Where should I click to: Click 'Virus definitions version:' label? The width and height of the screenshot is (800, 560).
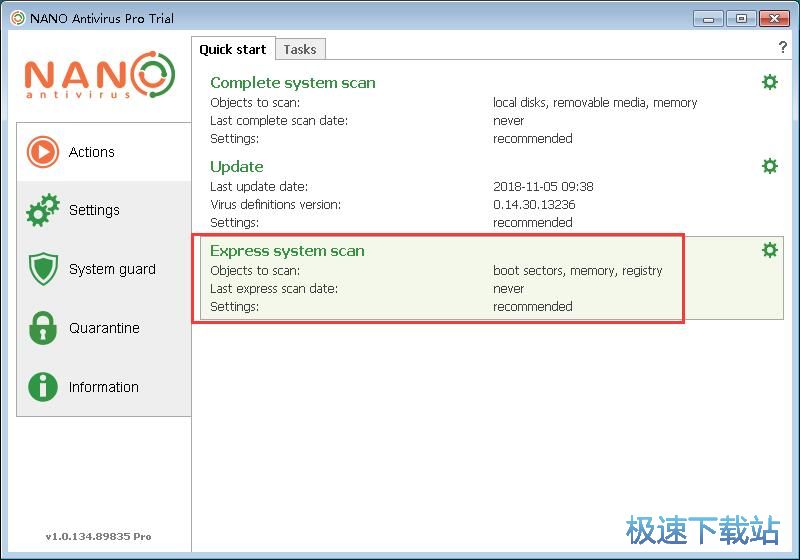[x=276, y=205]
